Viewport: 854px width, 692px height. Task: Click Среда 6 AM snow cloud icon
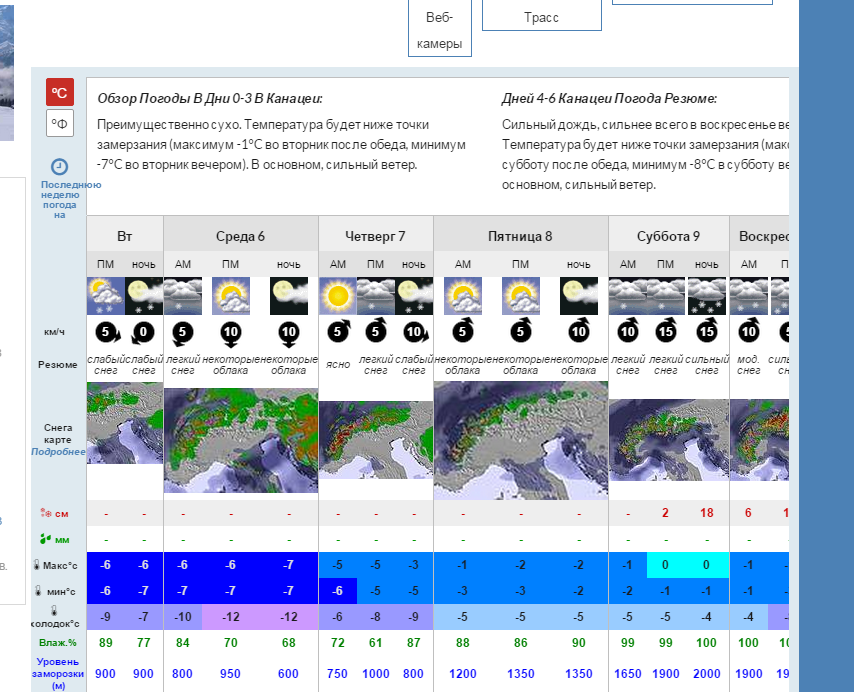[x=183, y=296]
